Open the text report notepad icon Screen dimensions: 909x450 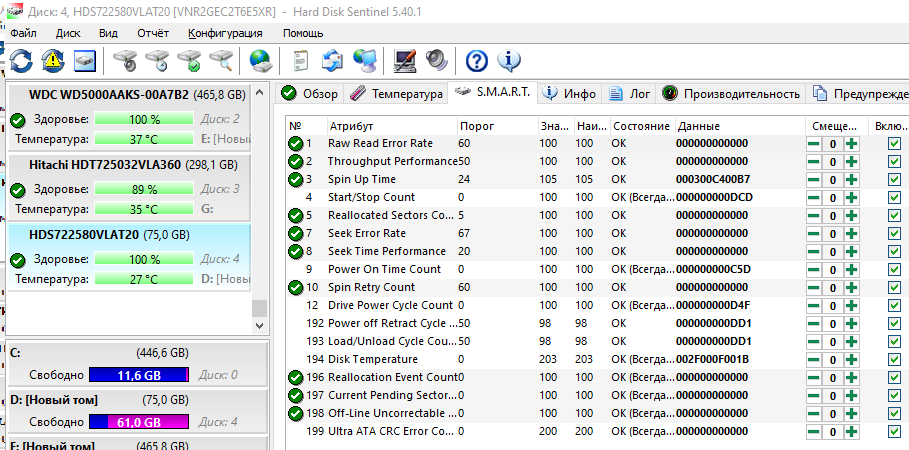300,60
